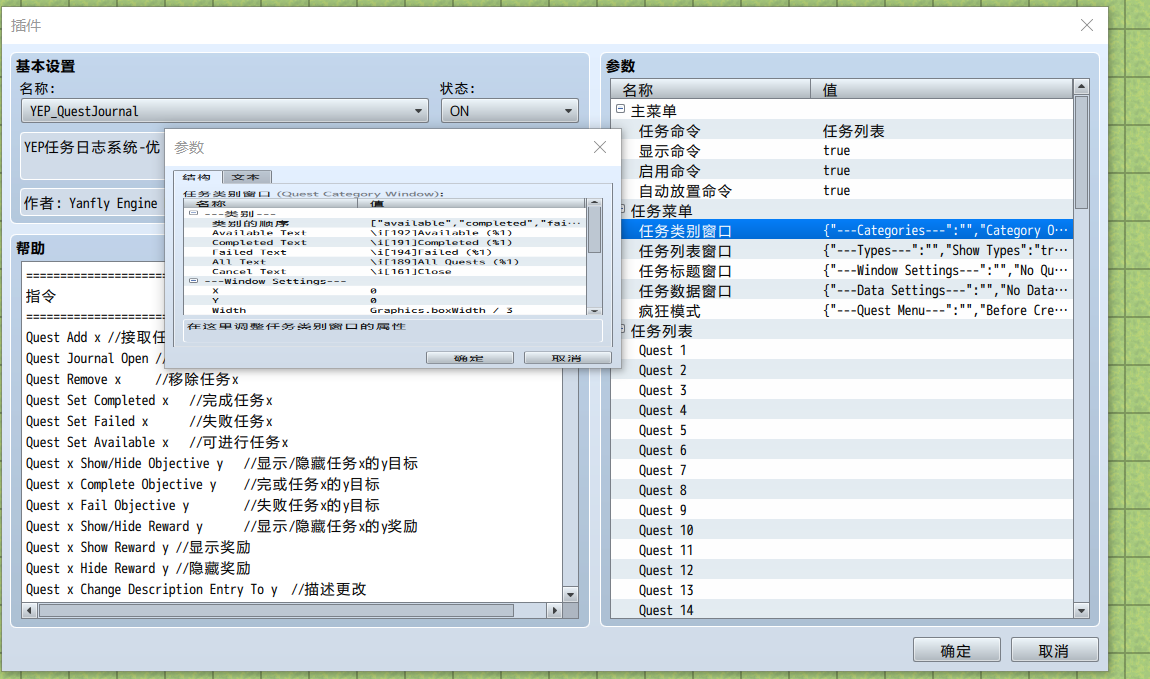This screenshot has height=679, width=1150.
Task: Close the small 参数 dialog
Action: pos(600,147)
